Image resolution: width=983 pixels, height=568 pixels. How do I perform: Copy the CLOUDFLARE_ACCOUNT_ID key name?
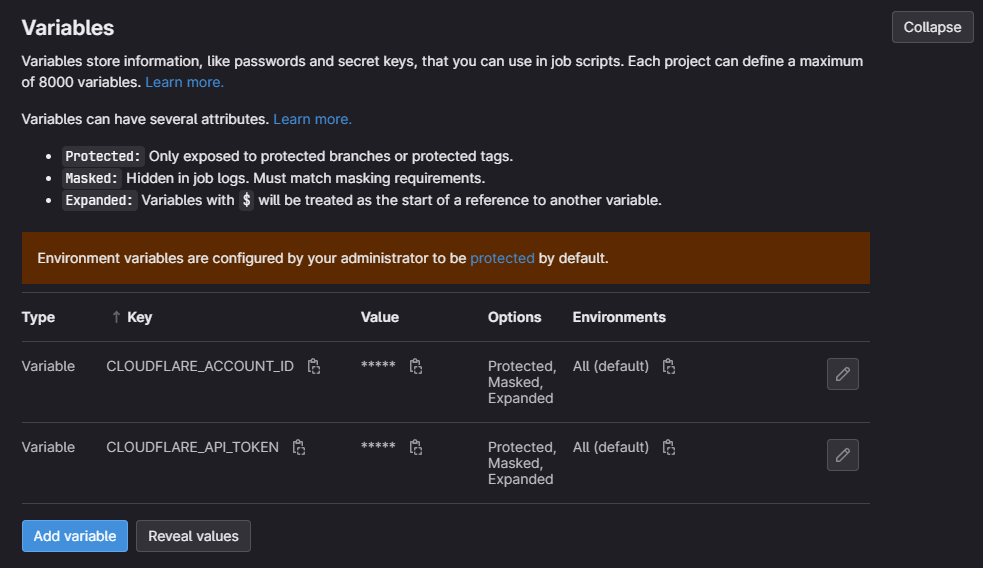tap(313, 366)
